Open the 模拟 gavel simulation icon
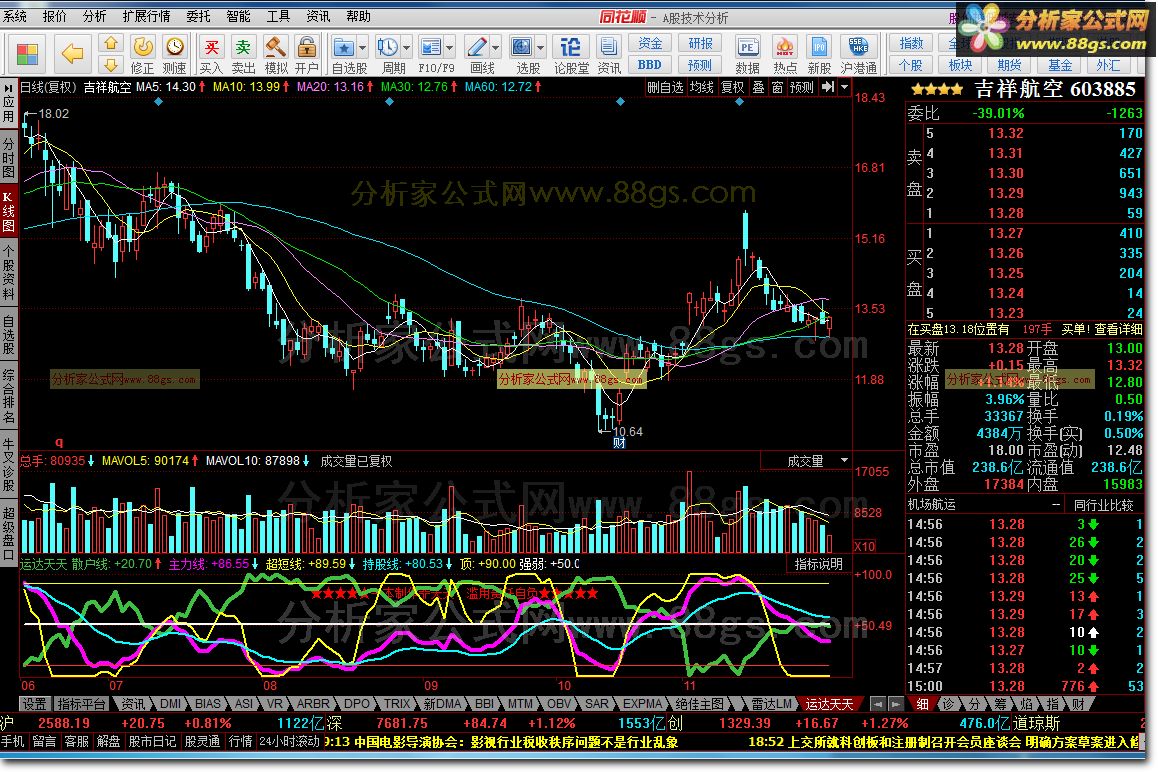Image resolution: width=1158 pixels, height=772 pixels. click(x=275, y=47)
